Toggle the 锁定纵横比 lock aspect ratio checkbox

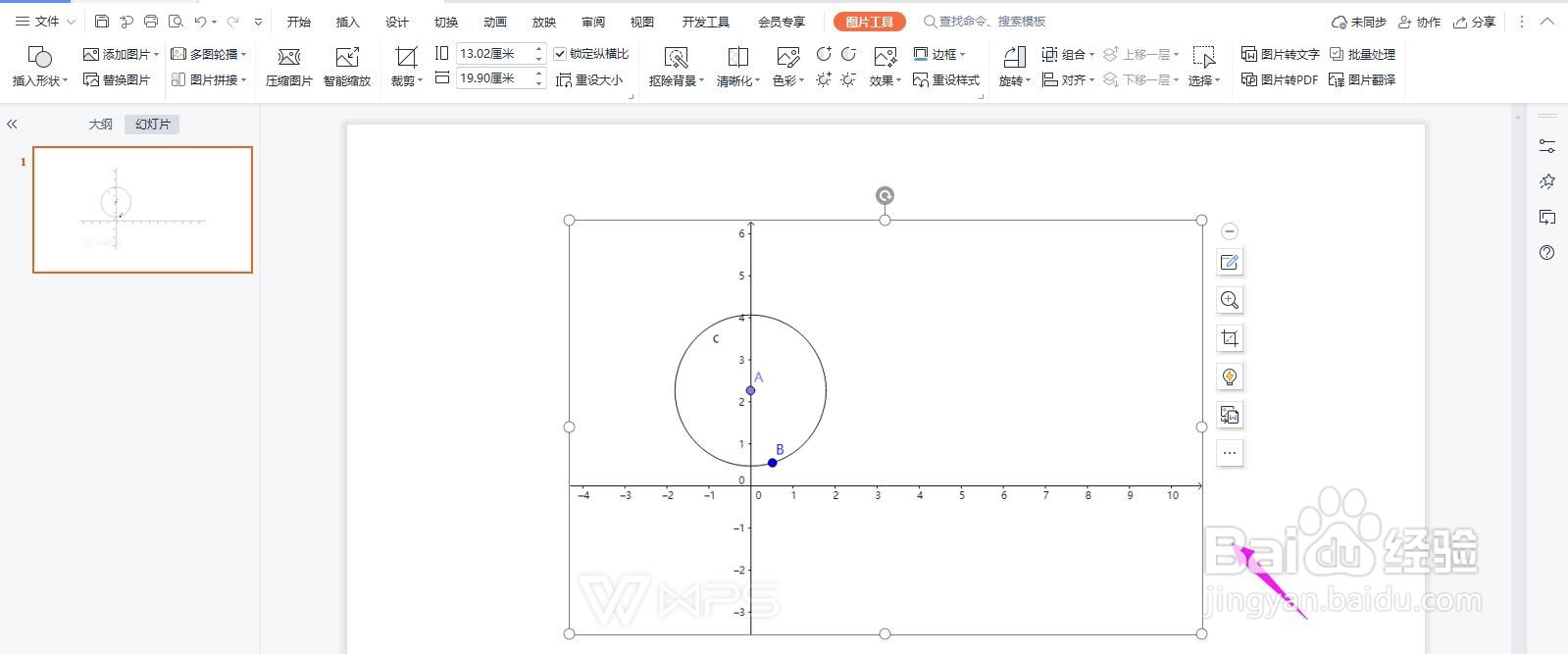tap(560, 54)
